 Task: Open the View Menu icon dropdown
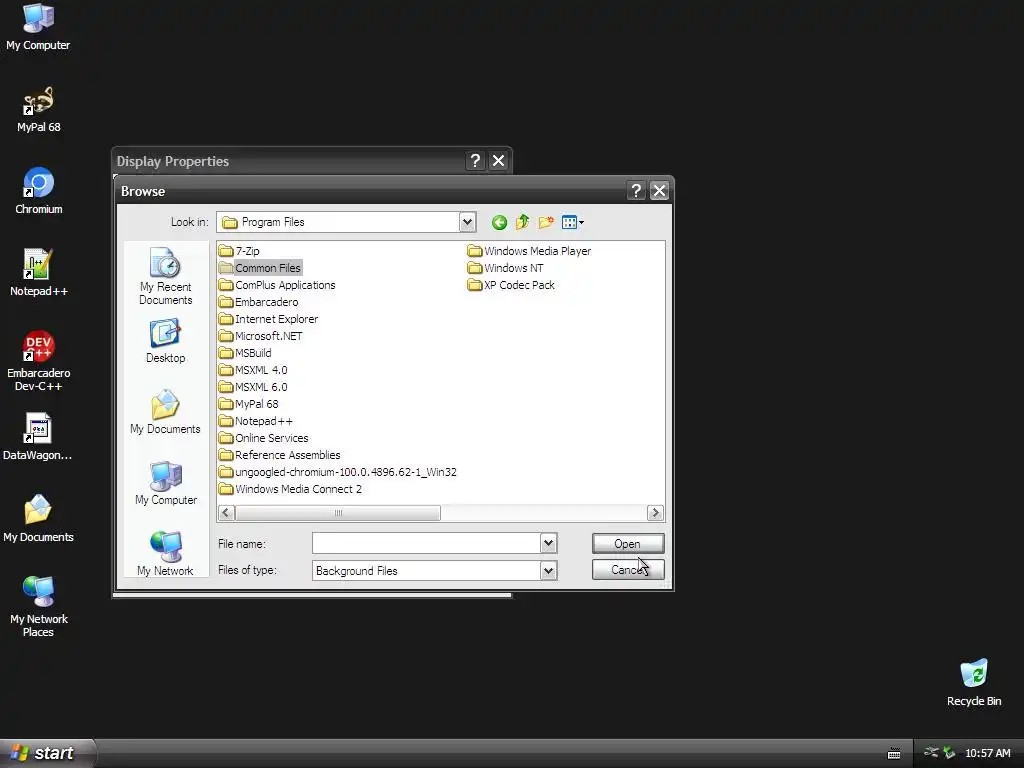pos(573,223)
